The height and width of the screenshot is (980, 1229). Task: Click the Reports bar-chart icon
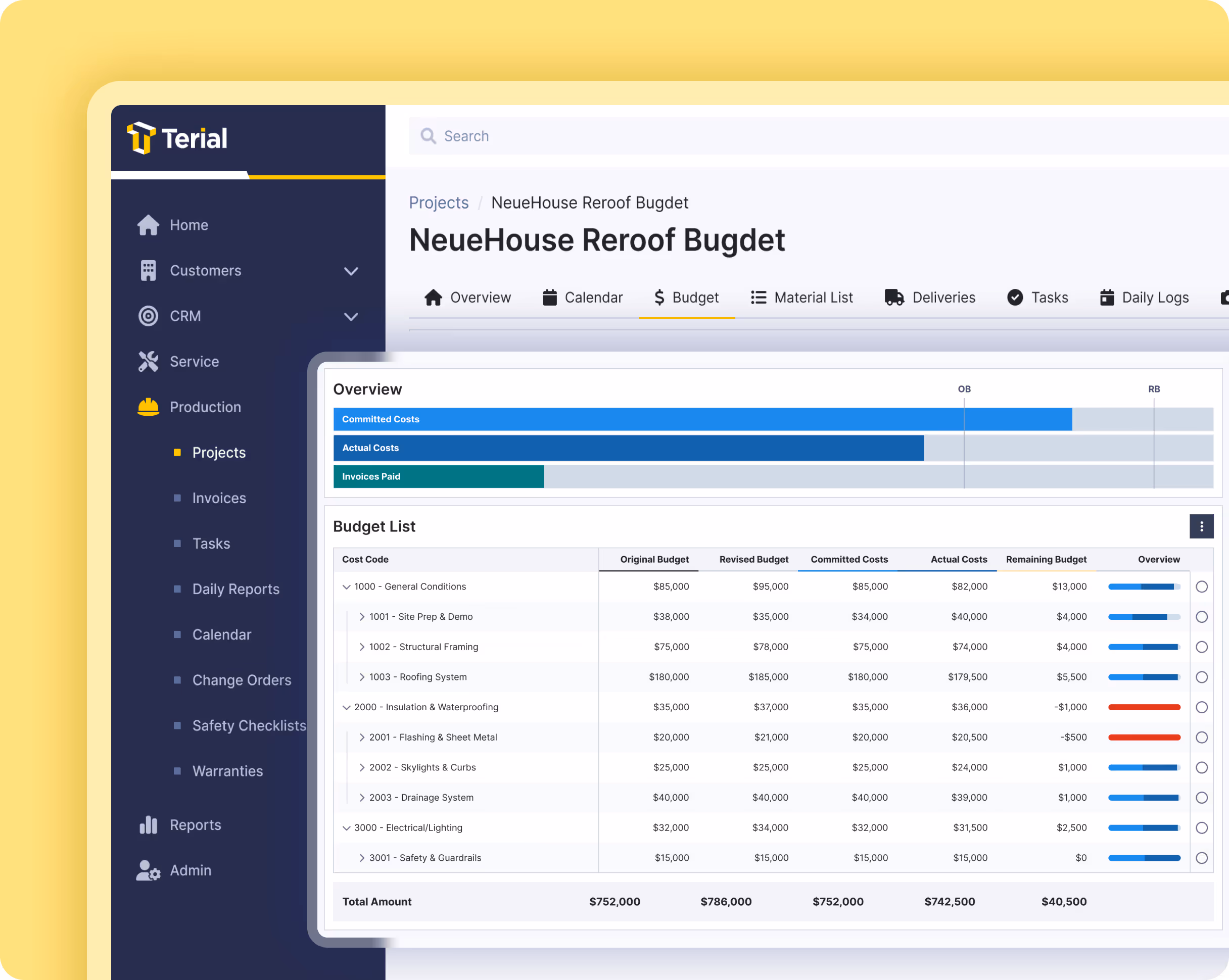click(x=148, y=824)
